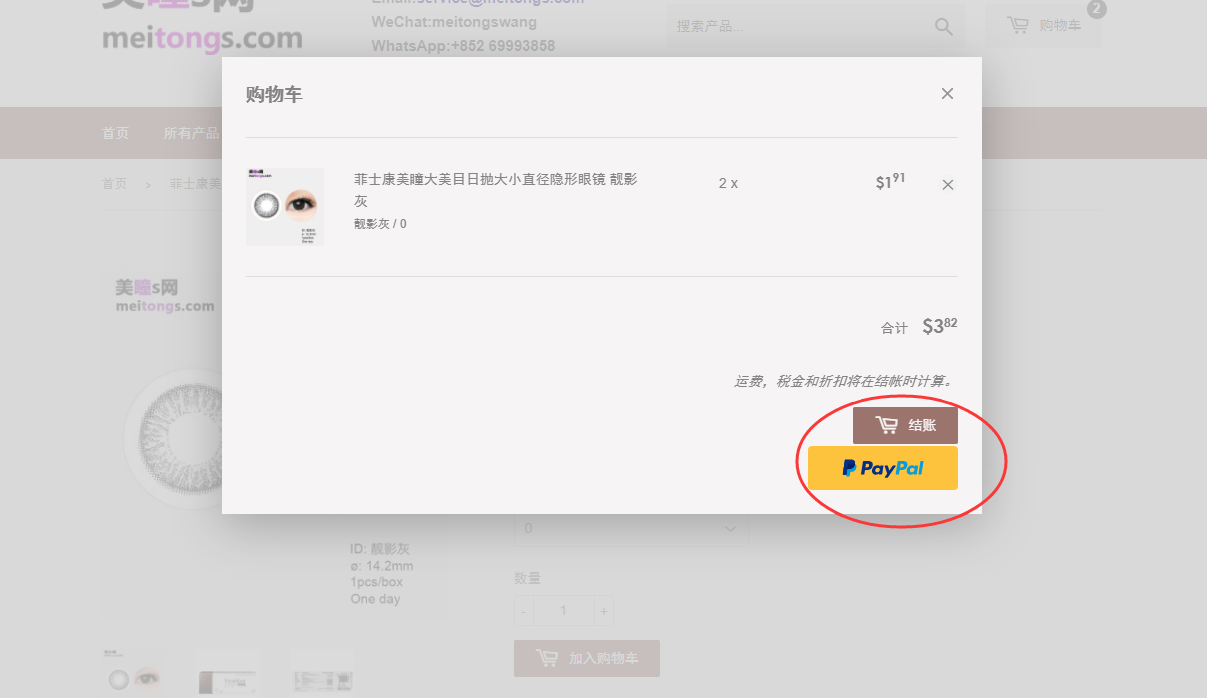Open the 菲士康美瞳 product title link

496,190
